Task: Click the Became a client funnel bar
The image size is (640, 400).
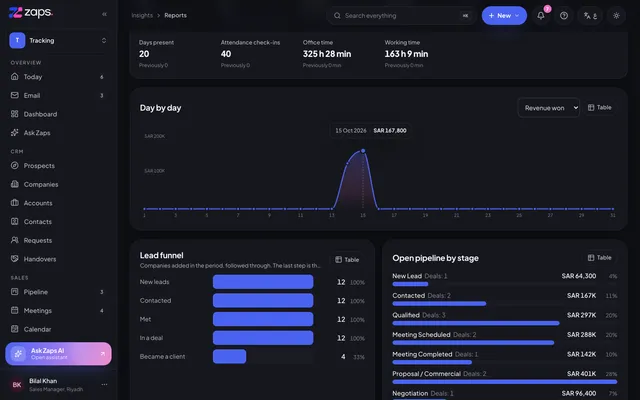Action: pos(229,356)
